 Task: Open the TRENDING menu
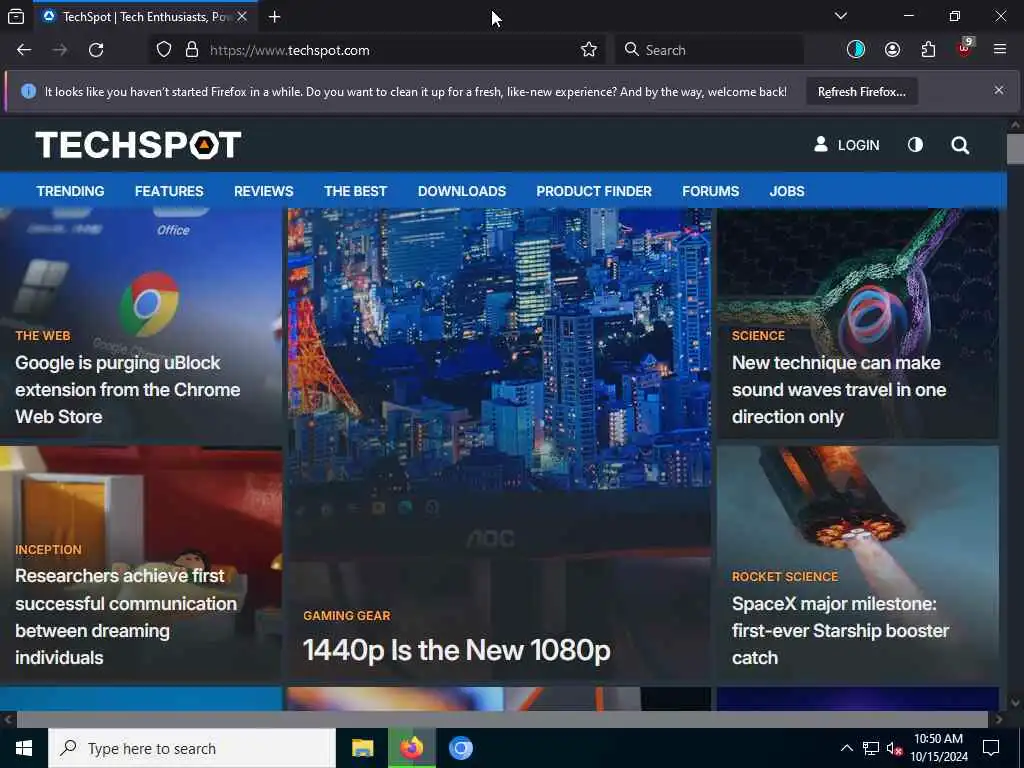click(x=71, y=191)
